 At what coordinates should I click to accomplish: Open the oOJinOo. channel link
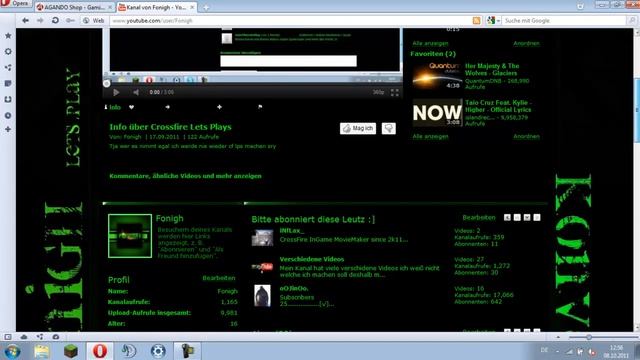[x=294, y=288]
